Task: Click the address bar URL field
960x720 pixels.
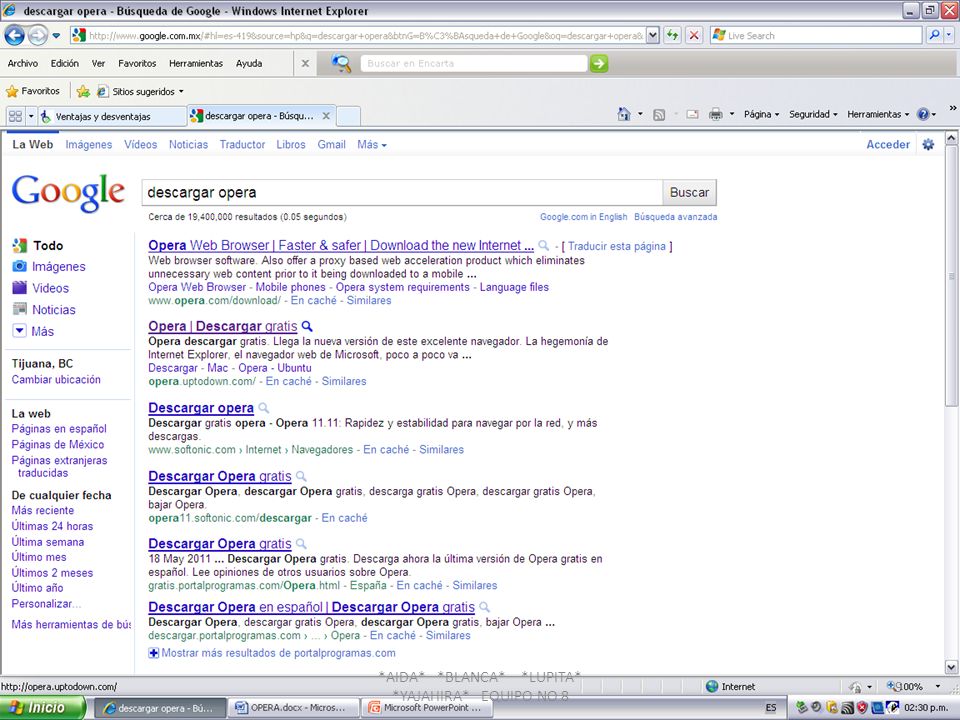Action: click(x=366, y=36)
